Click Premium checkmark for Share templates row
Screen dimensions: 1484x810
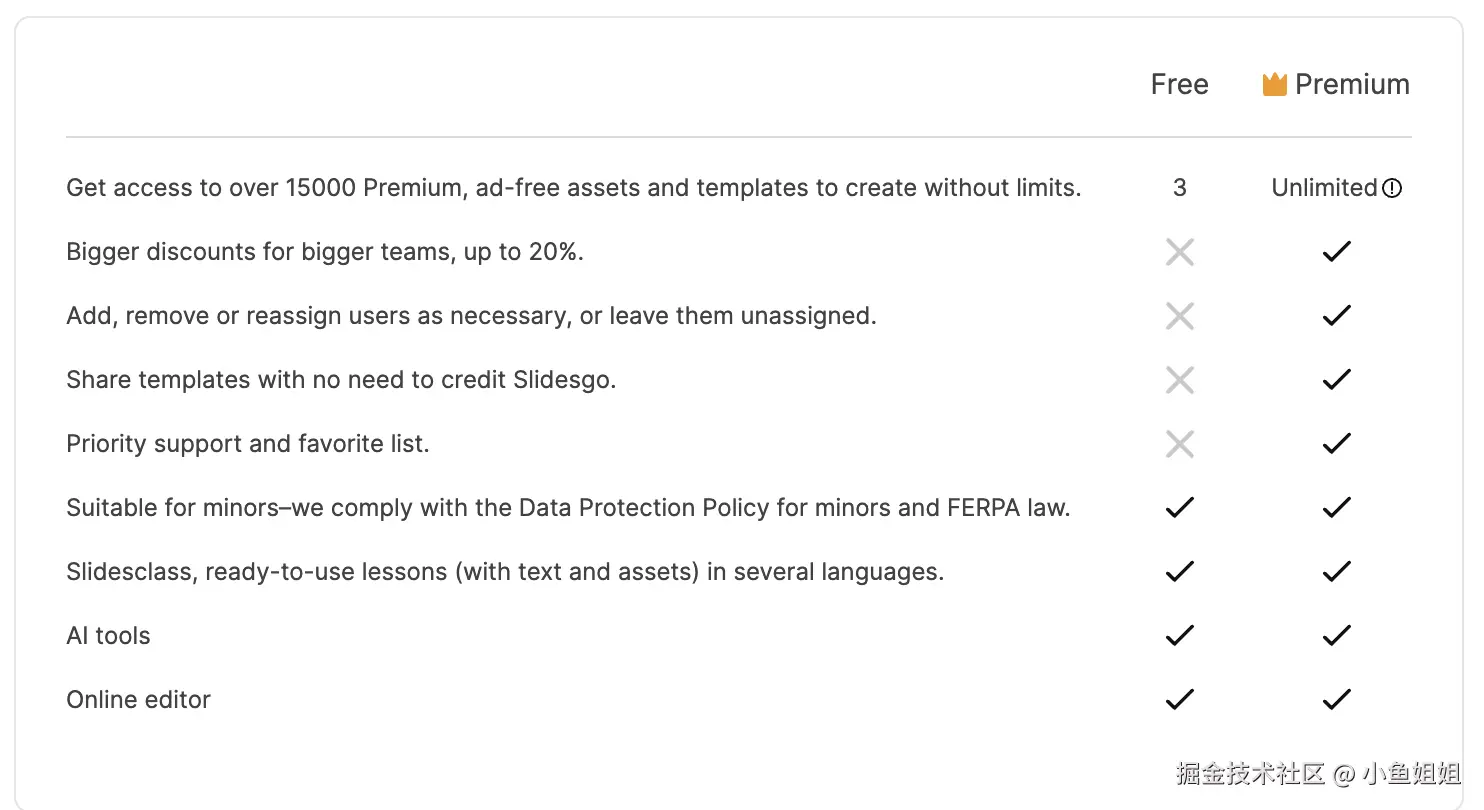[x=1336, y=380]
